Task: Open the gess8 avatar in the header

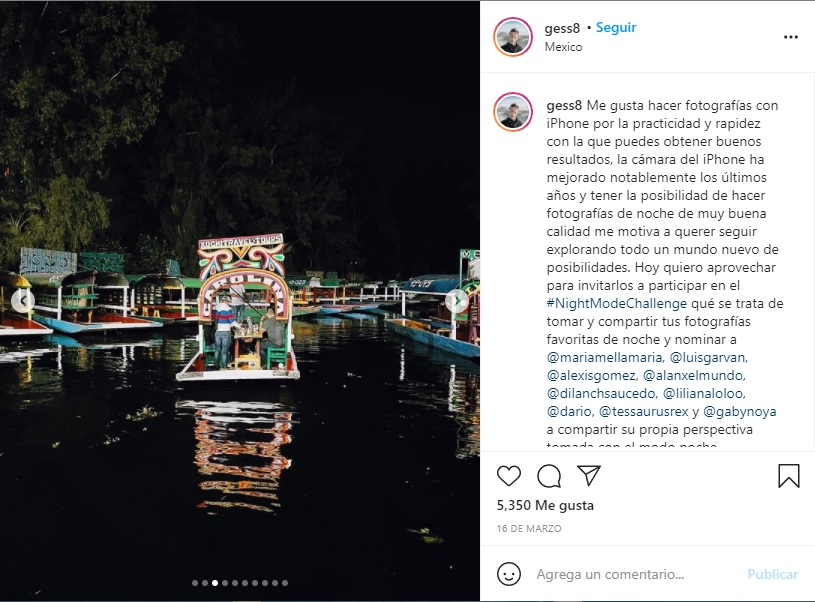Action: tap(512, 37)
